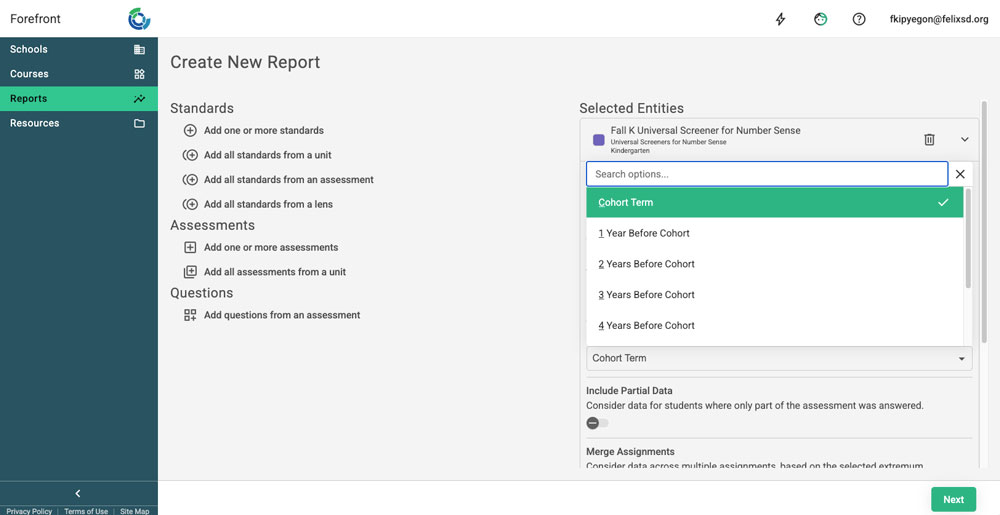Clear search options with X icon

(960, 174)
